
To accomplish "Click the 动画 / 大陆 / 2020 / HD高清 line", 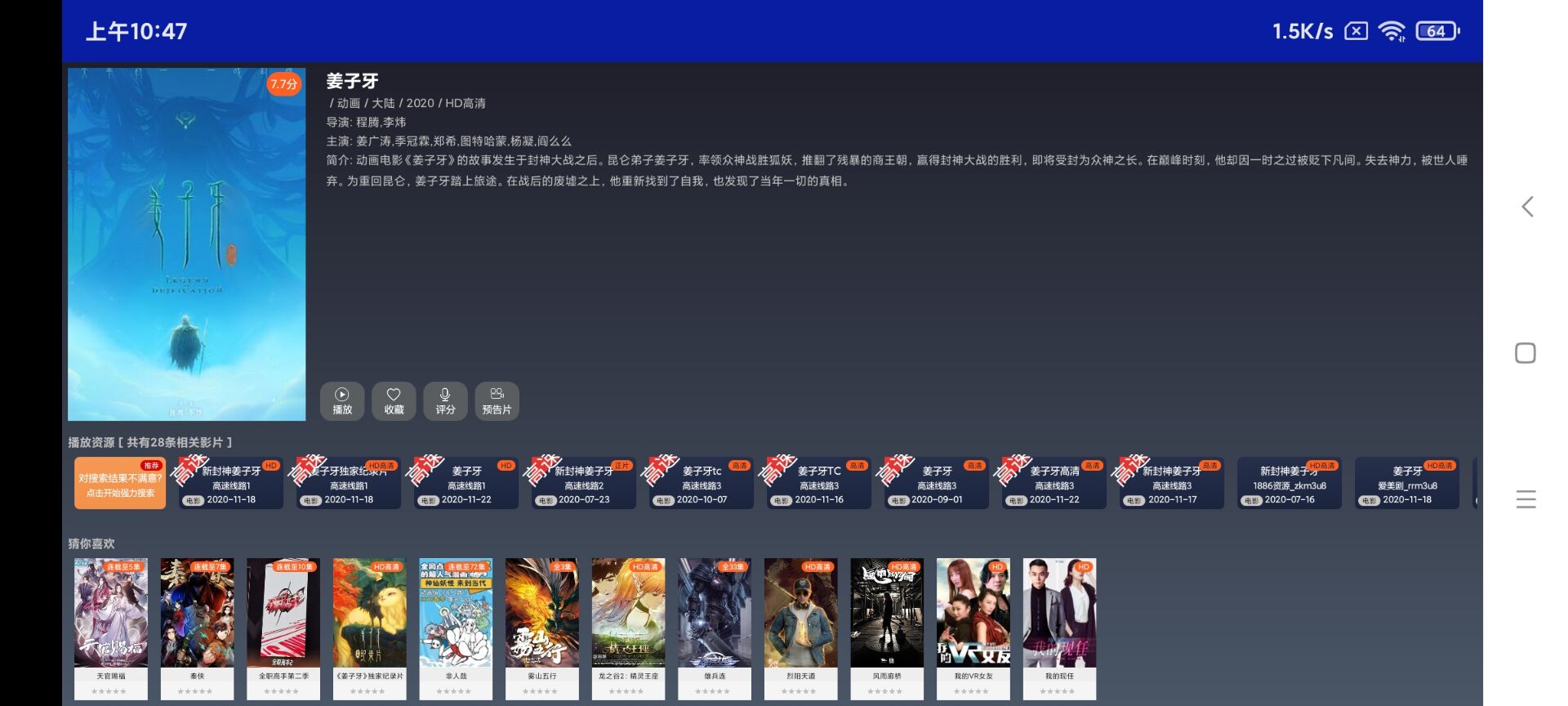I will [408, 103].
